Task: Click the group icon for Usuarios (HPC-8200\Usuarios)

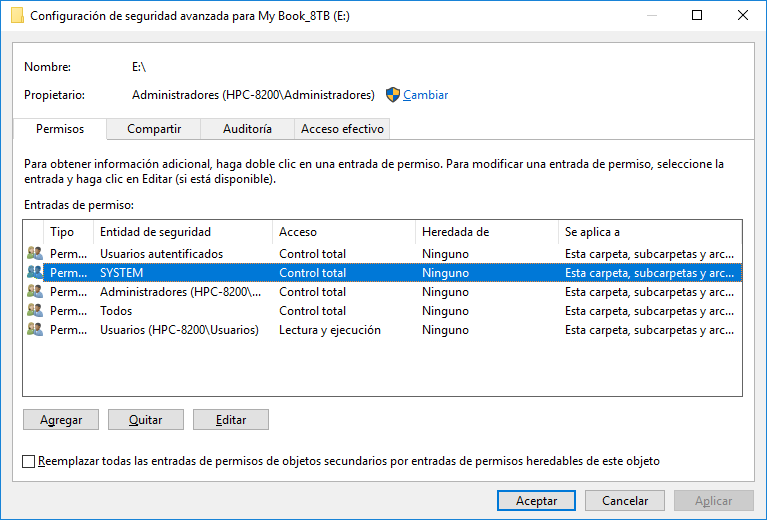Action: 35,330
